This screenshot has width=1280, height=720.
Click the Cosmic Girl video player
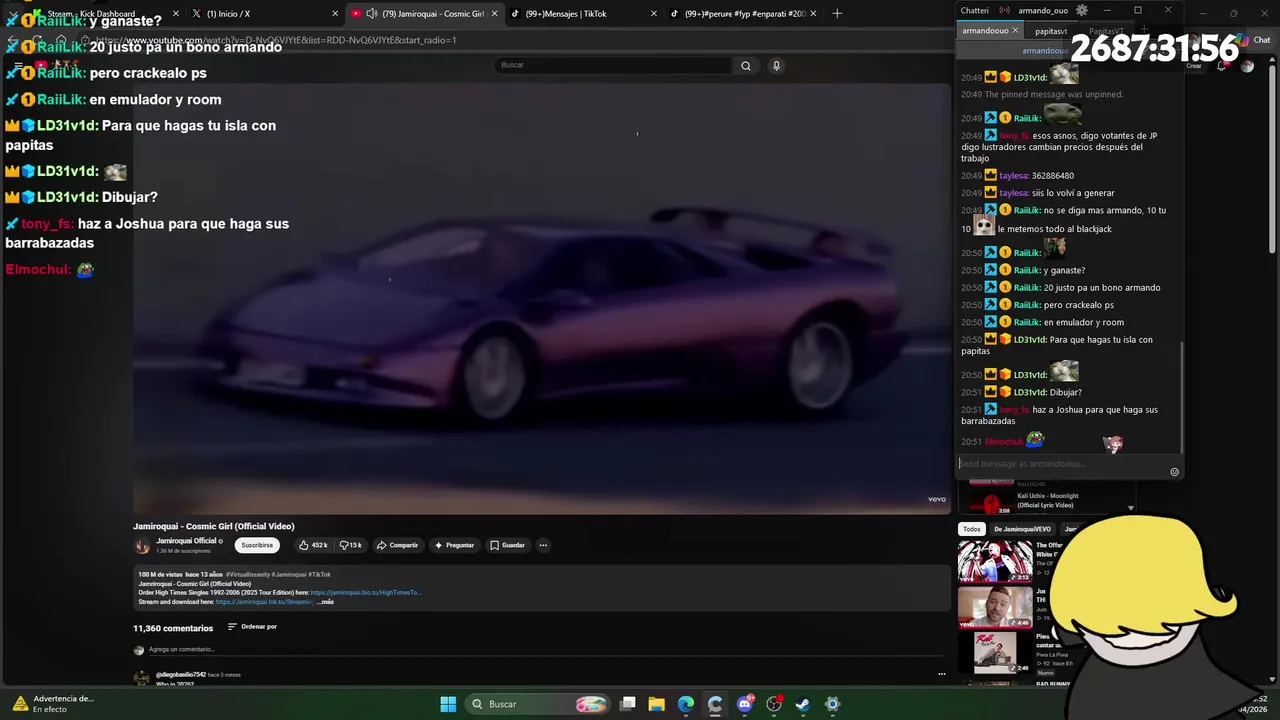pos(541,298)
